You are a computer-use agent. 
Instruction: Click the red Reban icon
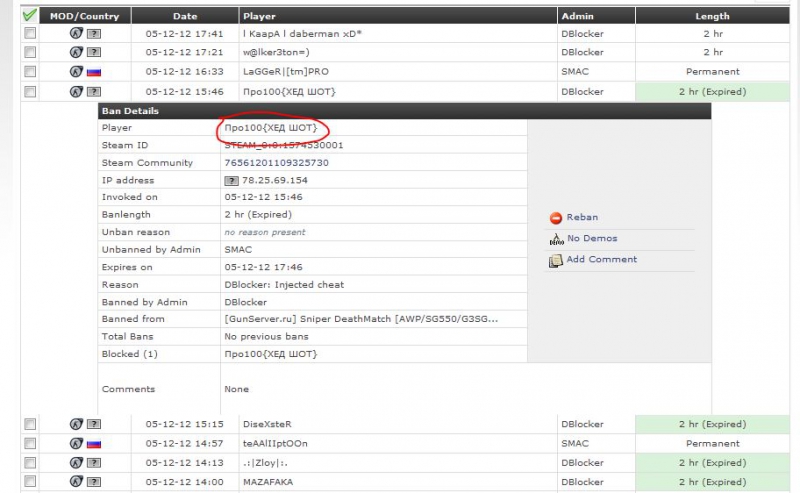click(x=556, y=218)
